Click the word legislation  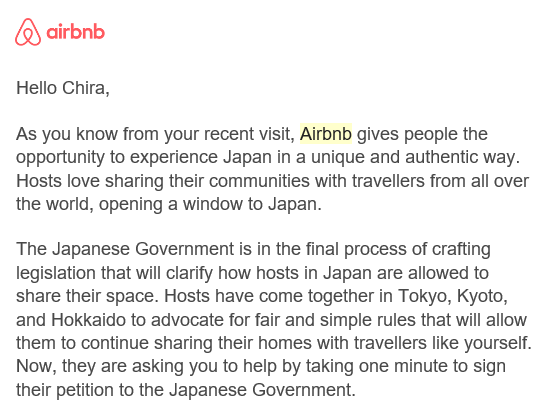(56, 273)
